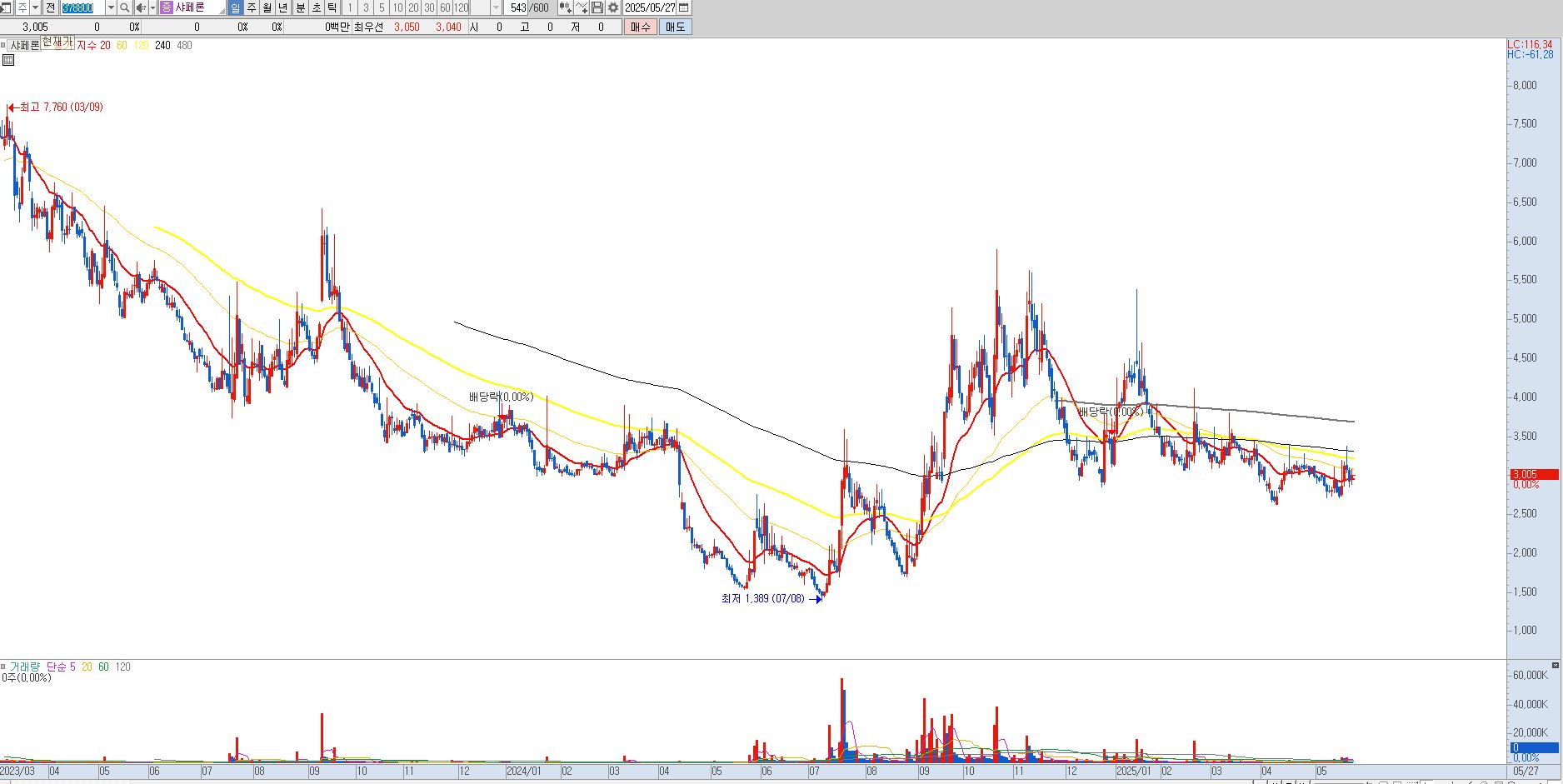Open the interval dropdown after 120

coord(496,7)
